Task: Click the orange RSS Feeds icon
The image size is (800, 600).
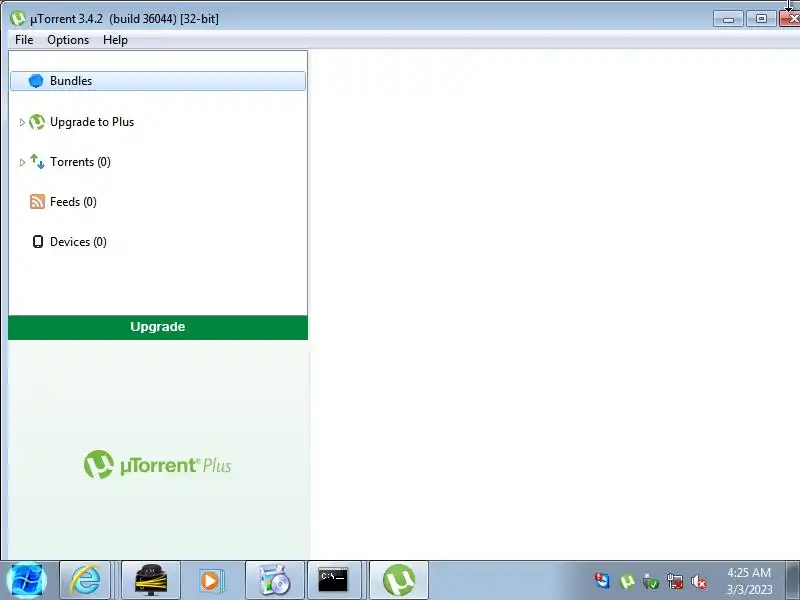Action: tap(37, 202)
